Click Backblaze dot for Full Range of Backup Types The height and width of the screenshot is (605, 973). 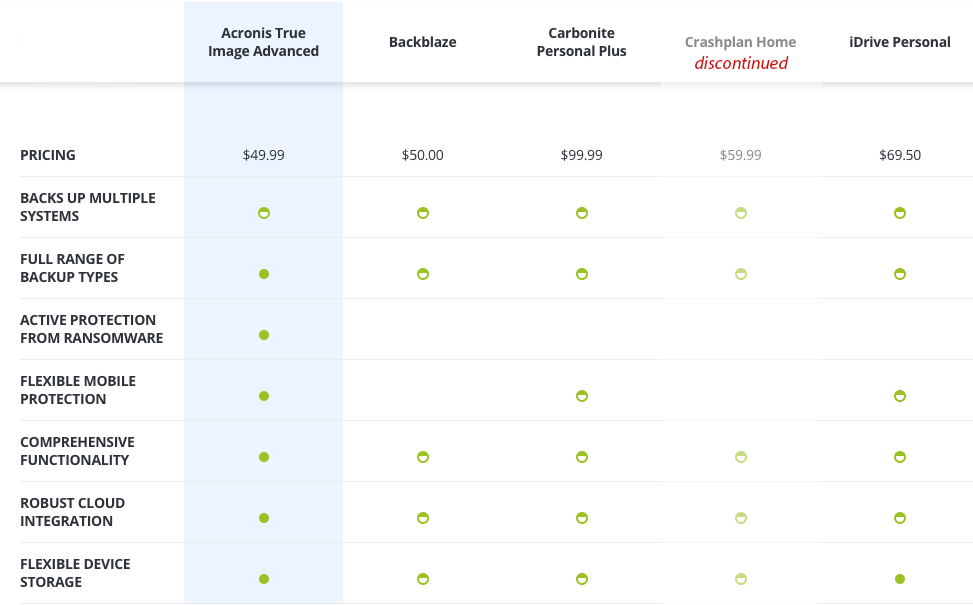pos(423,274)
